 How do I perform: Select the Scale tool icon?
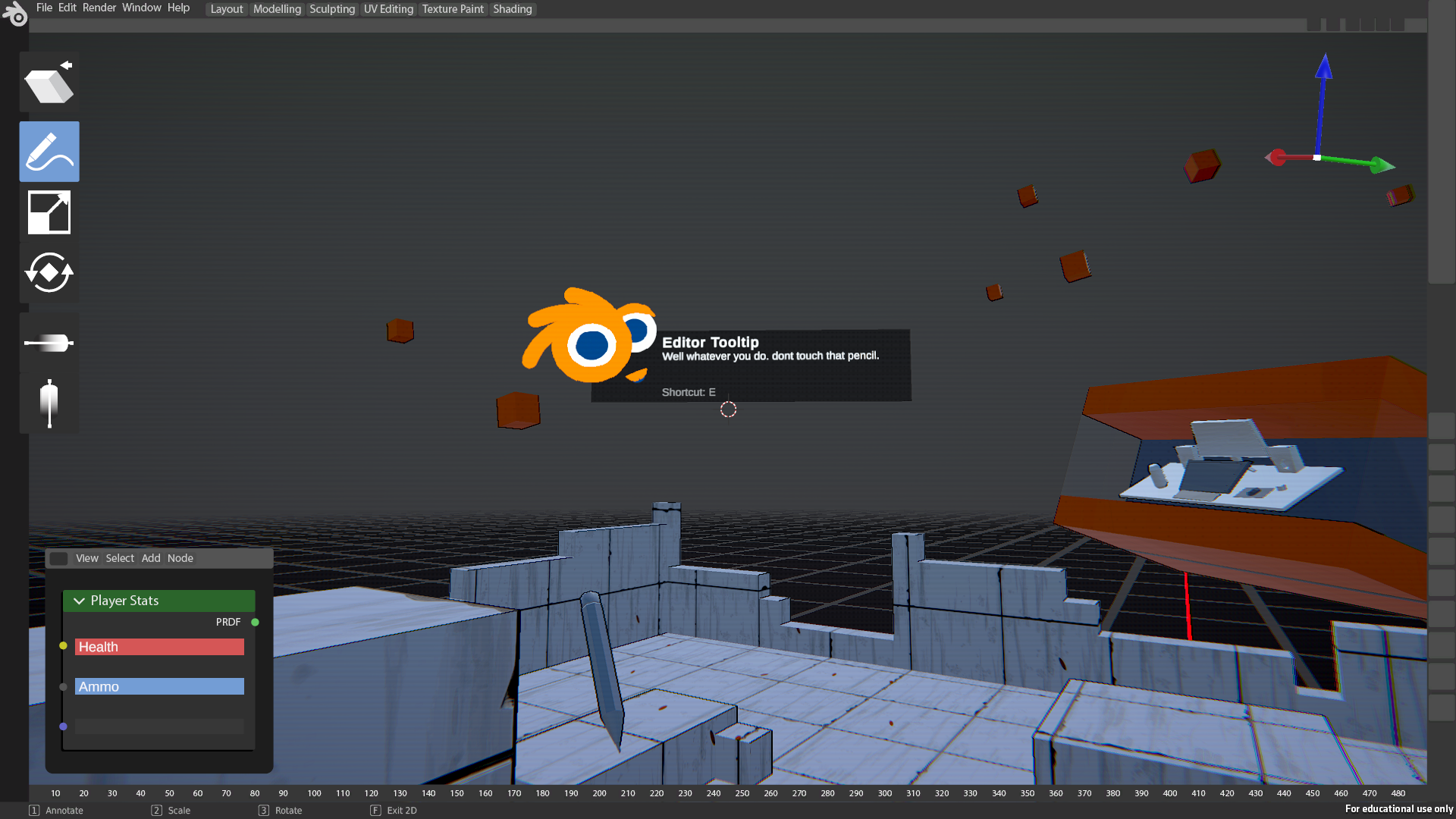coord(49,212)
